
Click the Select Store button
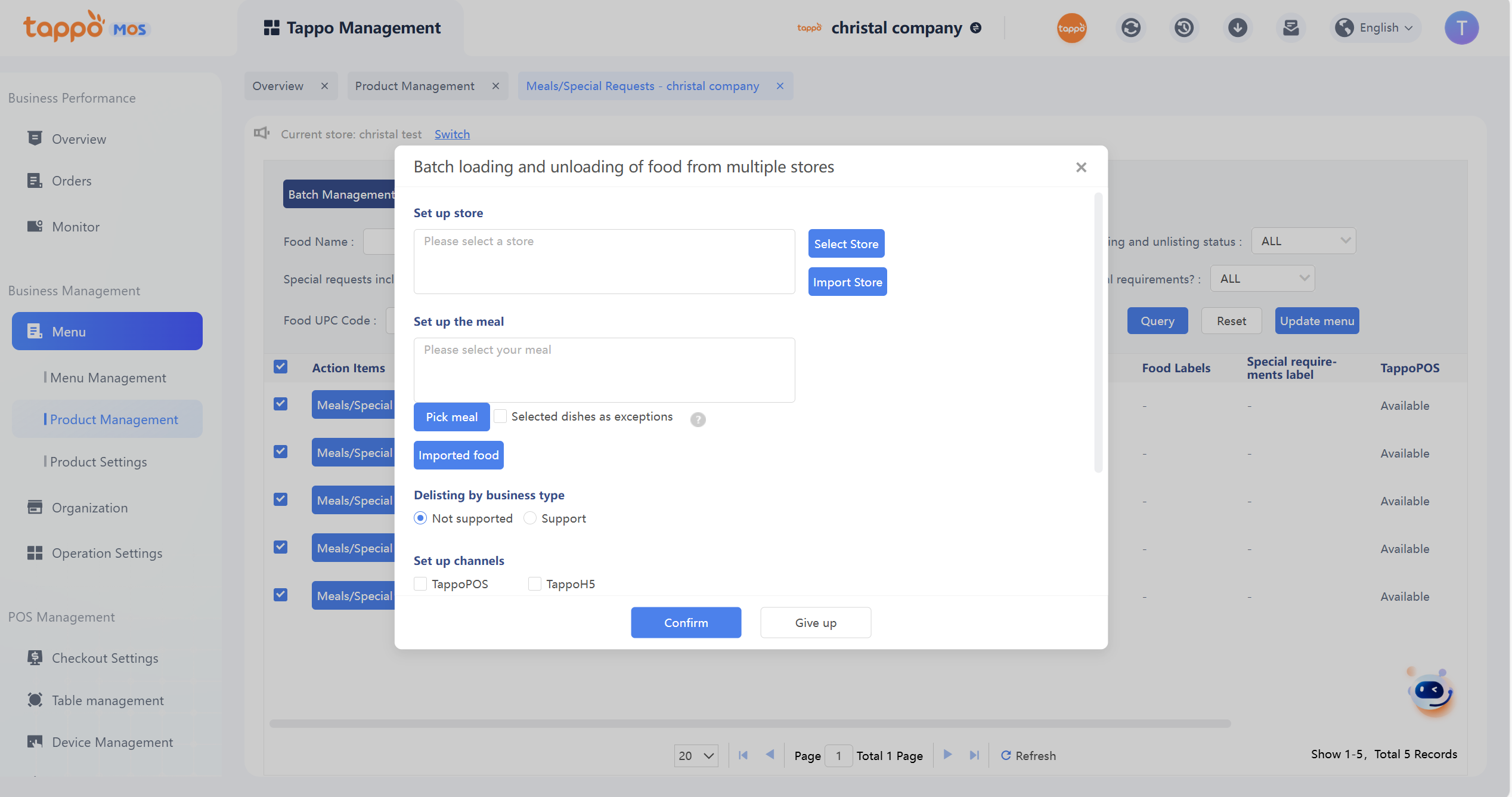846,244
